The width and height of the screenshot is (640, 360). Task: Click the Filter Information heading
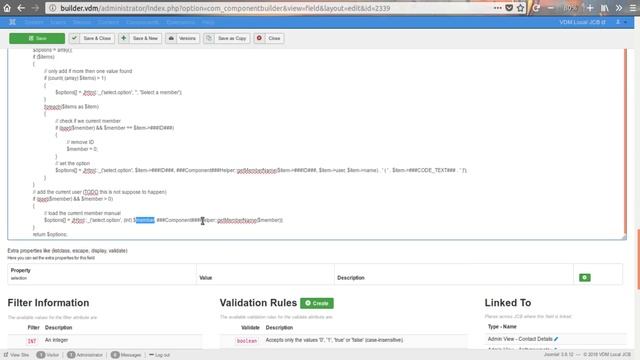click(x=48, y=303)
